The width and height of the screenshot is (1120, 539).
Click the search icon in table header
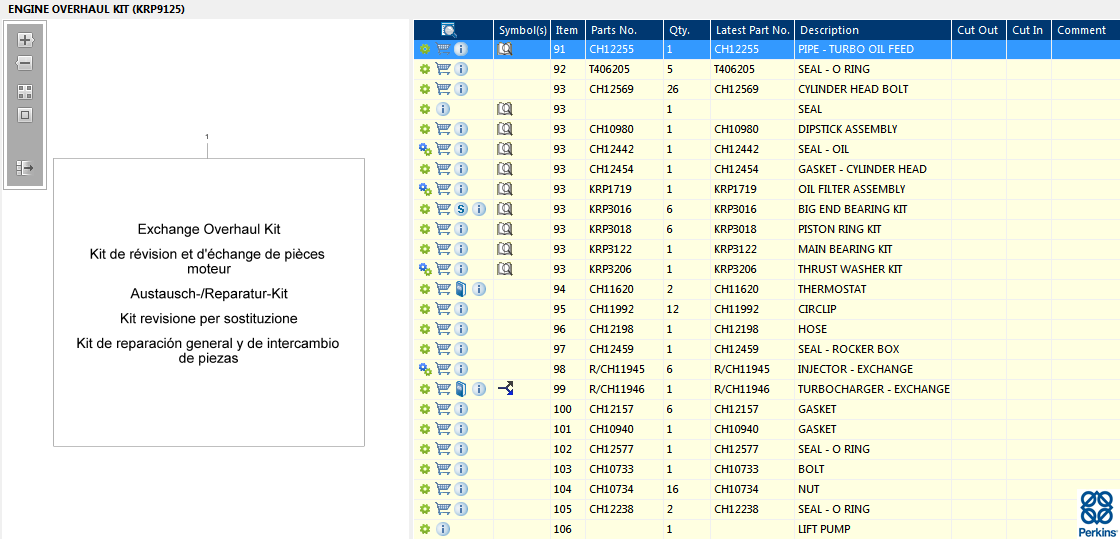449,30
